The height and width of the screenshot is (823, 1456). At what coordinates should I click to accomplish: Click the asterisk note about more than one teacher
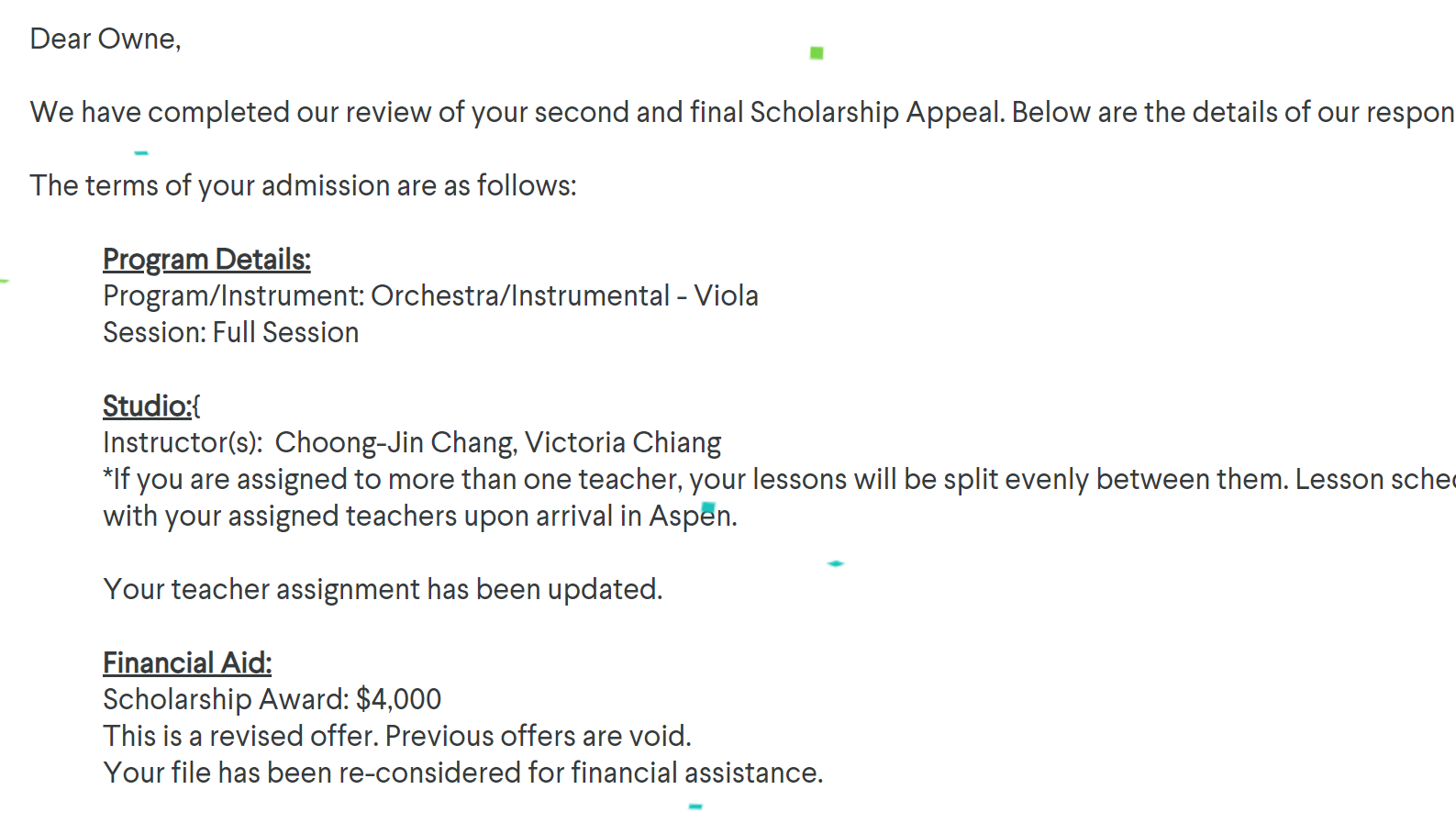click(x=779, y=498)
